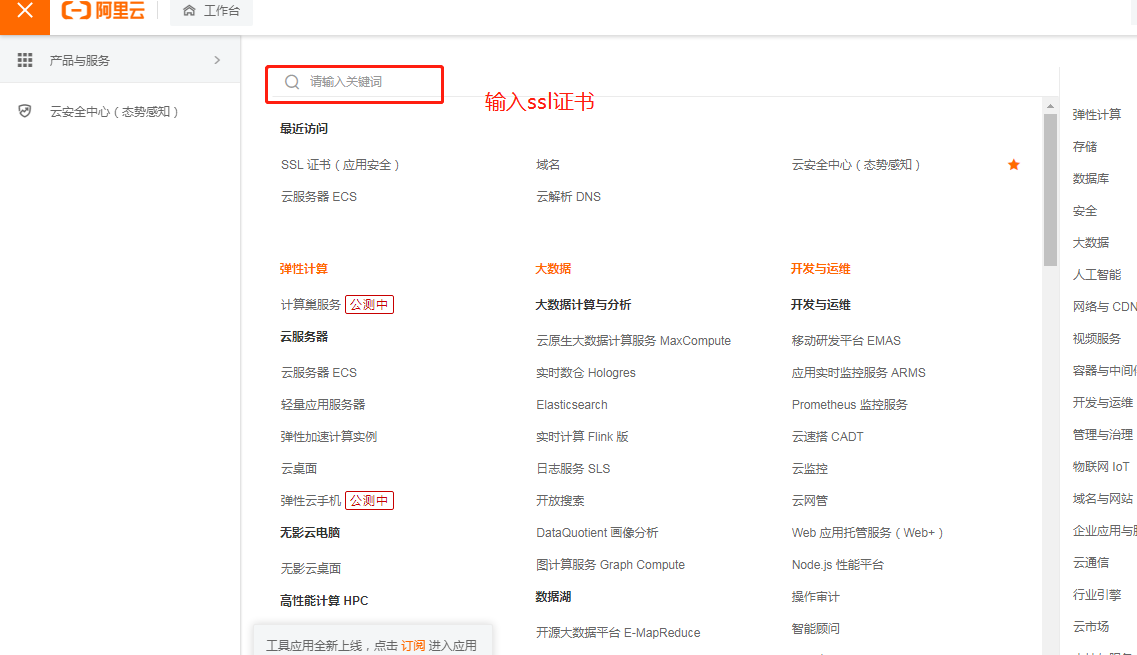
Task: Open 云速搭 CADT
Action: (x=827, y=437)
